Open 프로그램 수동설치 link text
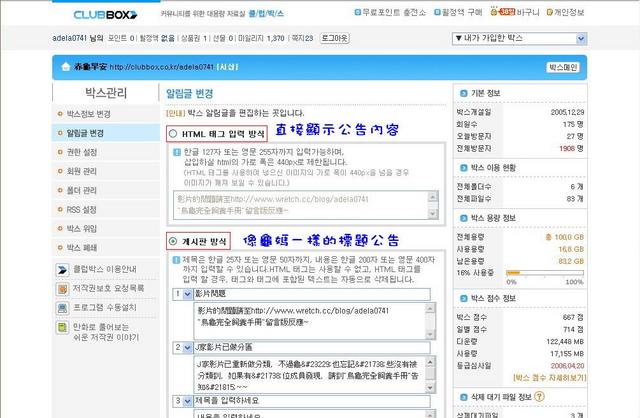This screenshot has width=640, height=418. pyautogui.click(x=104, y=307)
